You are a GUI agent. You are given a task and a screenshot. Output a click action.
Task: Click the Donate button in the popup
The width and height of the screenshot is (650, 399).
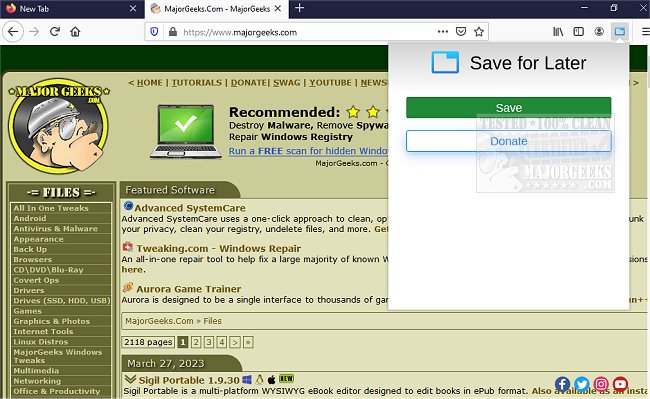509,141
